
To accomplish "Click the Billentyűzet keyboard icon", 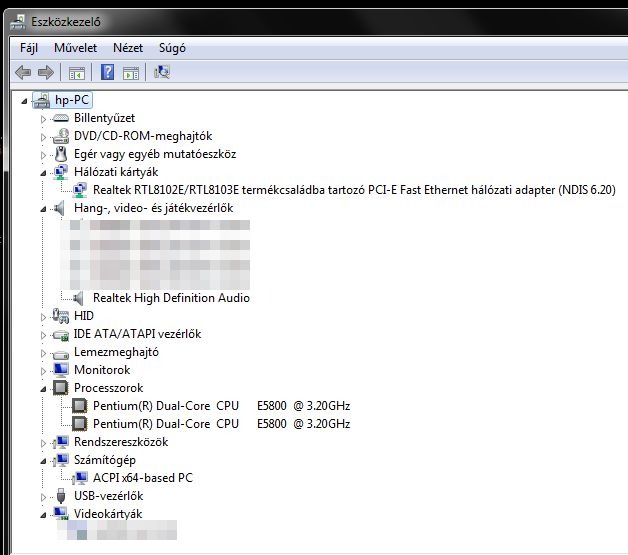I will pos(61,118).
